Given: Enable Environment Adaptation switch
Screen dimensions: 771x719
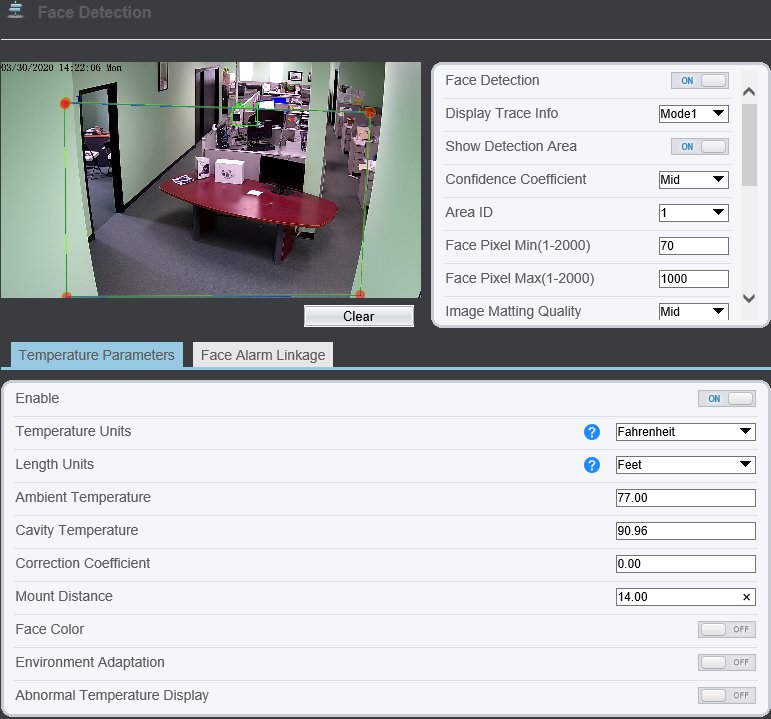Looking at the screenshot, I should (726, 663).
